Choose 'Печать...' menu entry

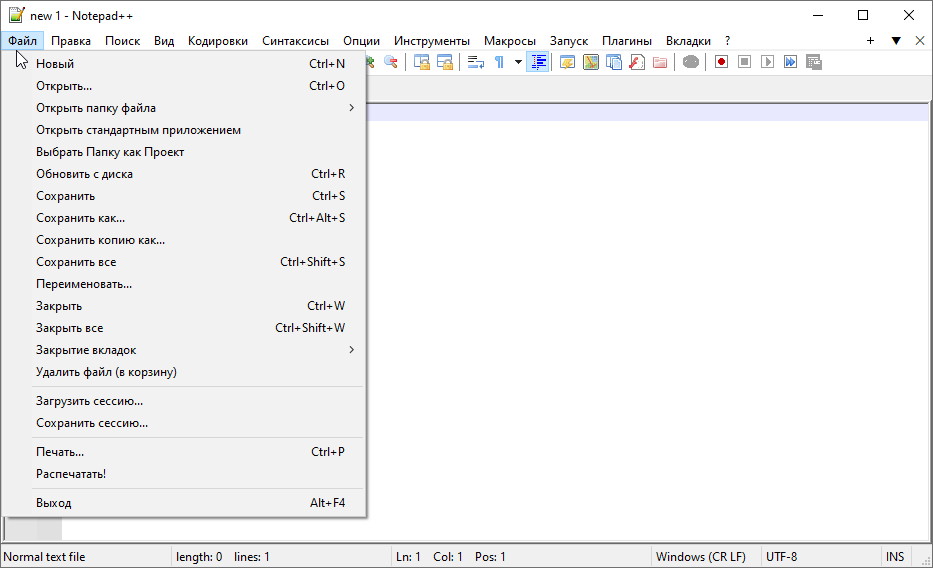coord(184,452)
